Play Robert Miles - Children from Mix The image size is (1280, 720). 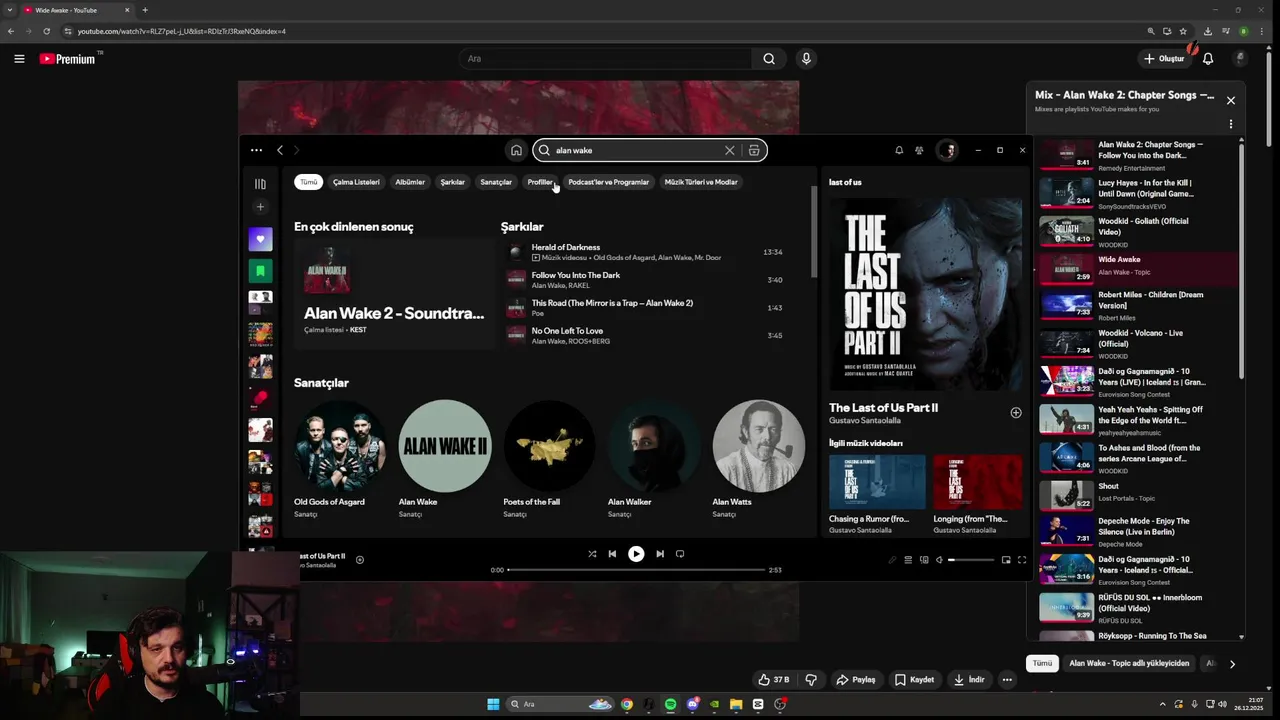1138,306
